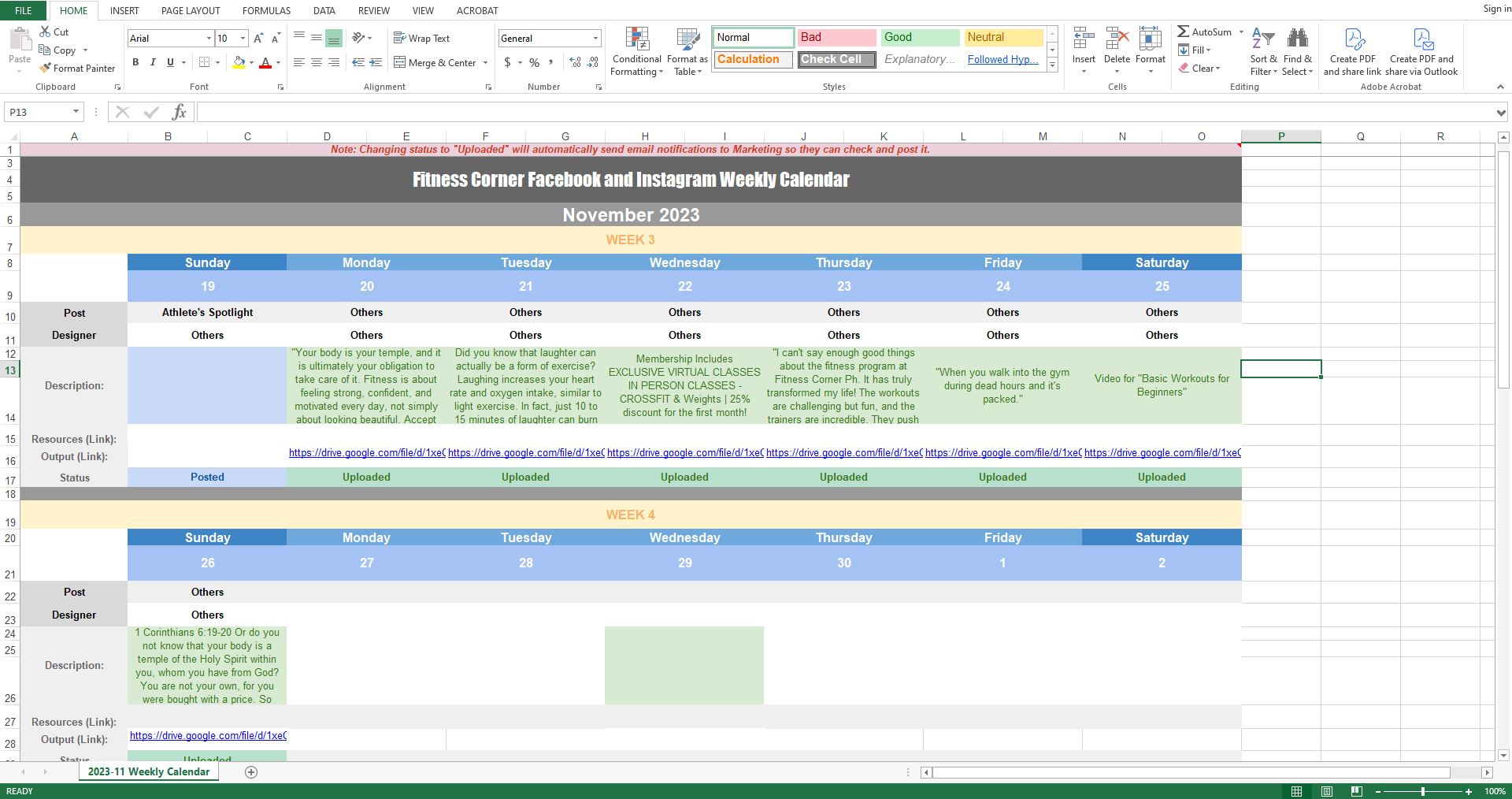Decrease decimal places

592,62
